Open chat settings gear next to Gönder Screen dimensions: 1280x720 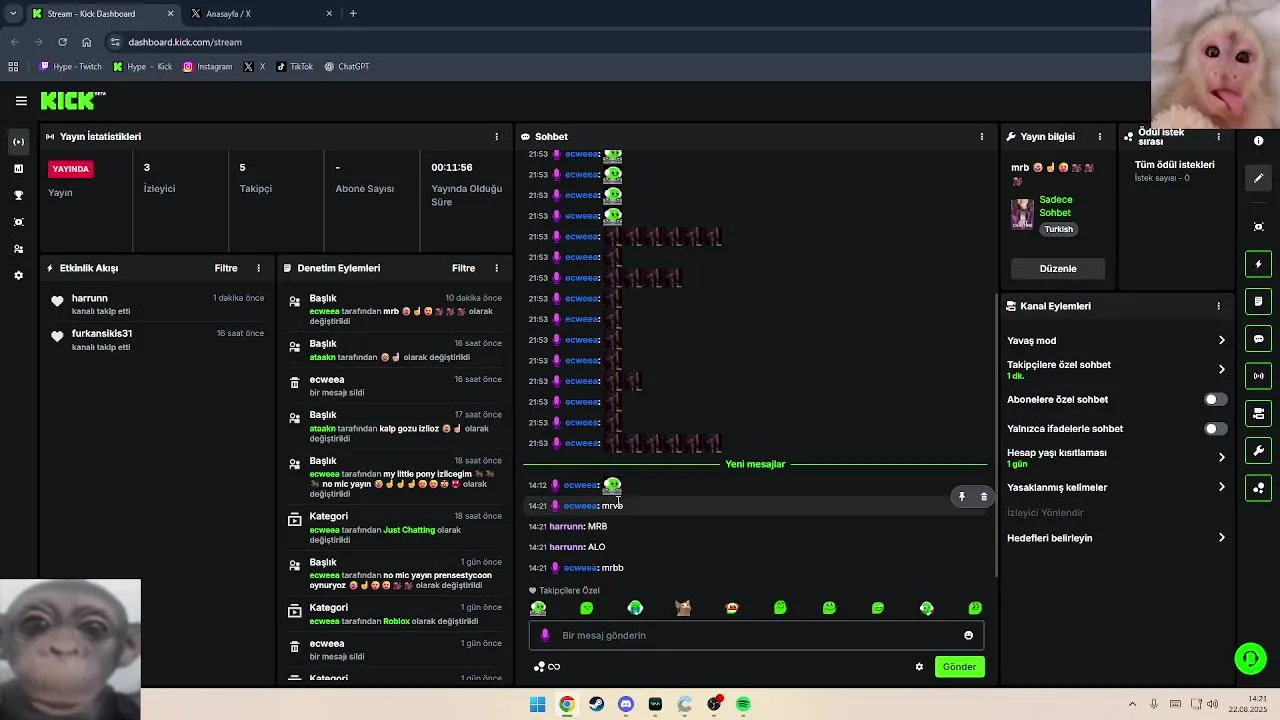pyautogui.click(x=919, y=667)
